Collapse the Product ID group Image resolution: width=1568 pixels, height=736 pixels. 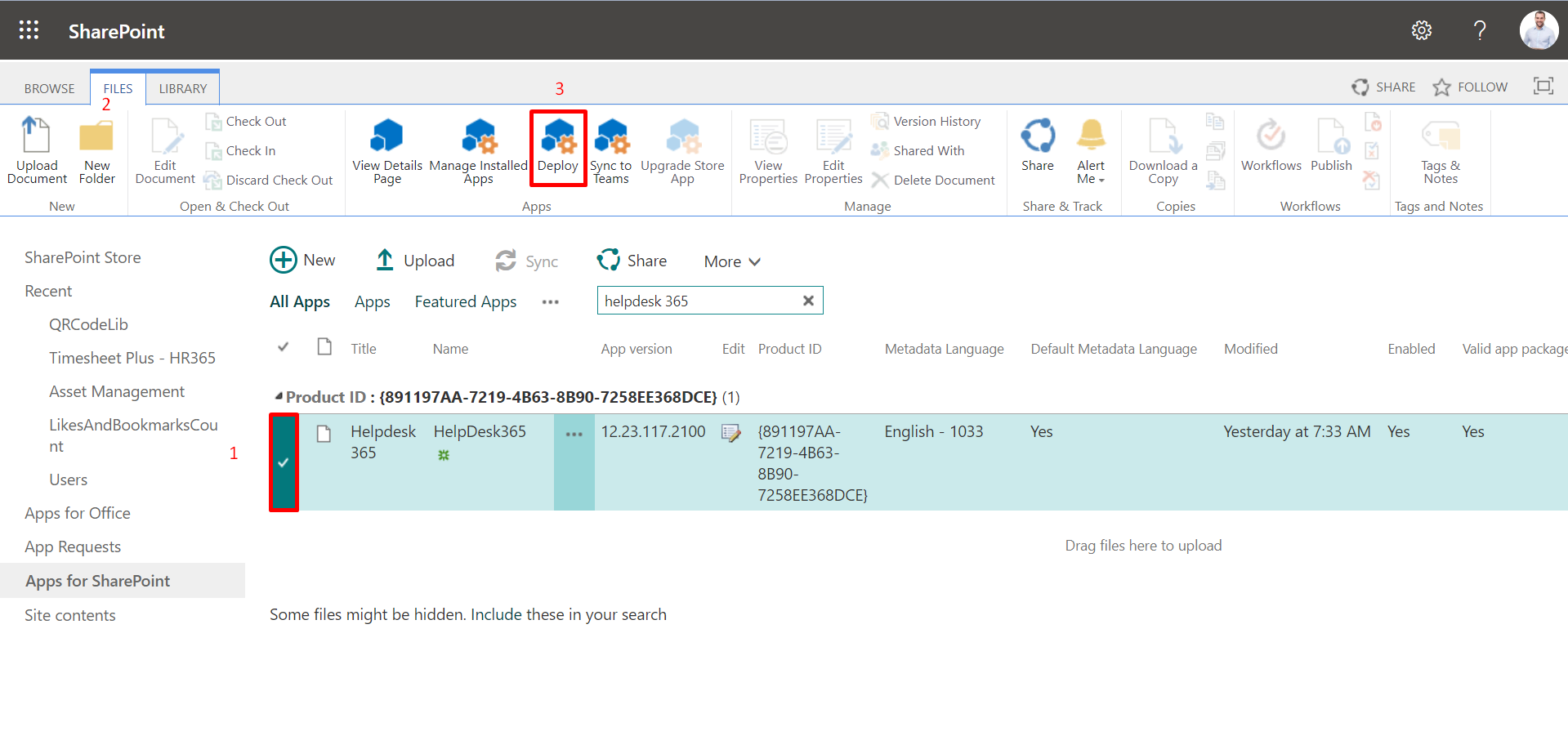279,396
